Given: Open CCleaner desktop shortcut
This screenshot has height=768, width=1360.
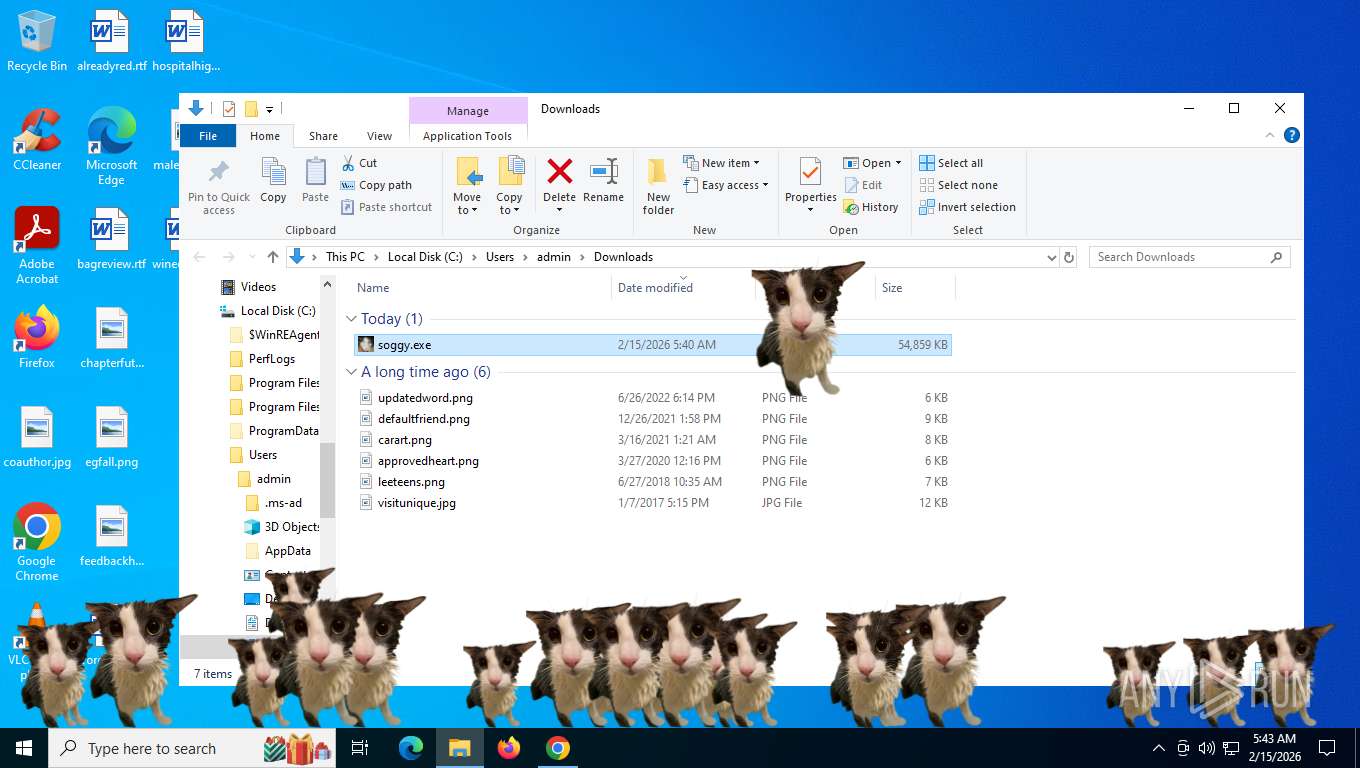Looking at the screenshot, I should [37, 139].
